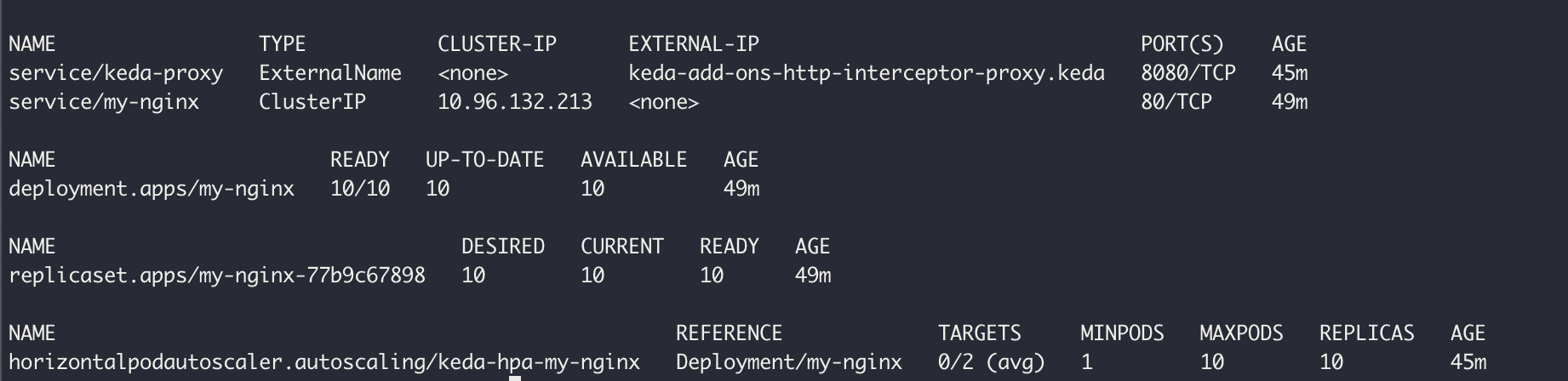Click the MINPODS column header

1122,333
